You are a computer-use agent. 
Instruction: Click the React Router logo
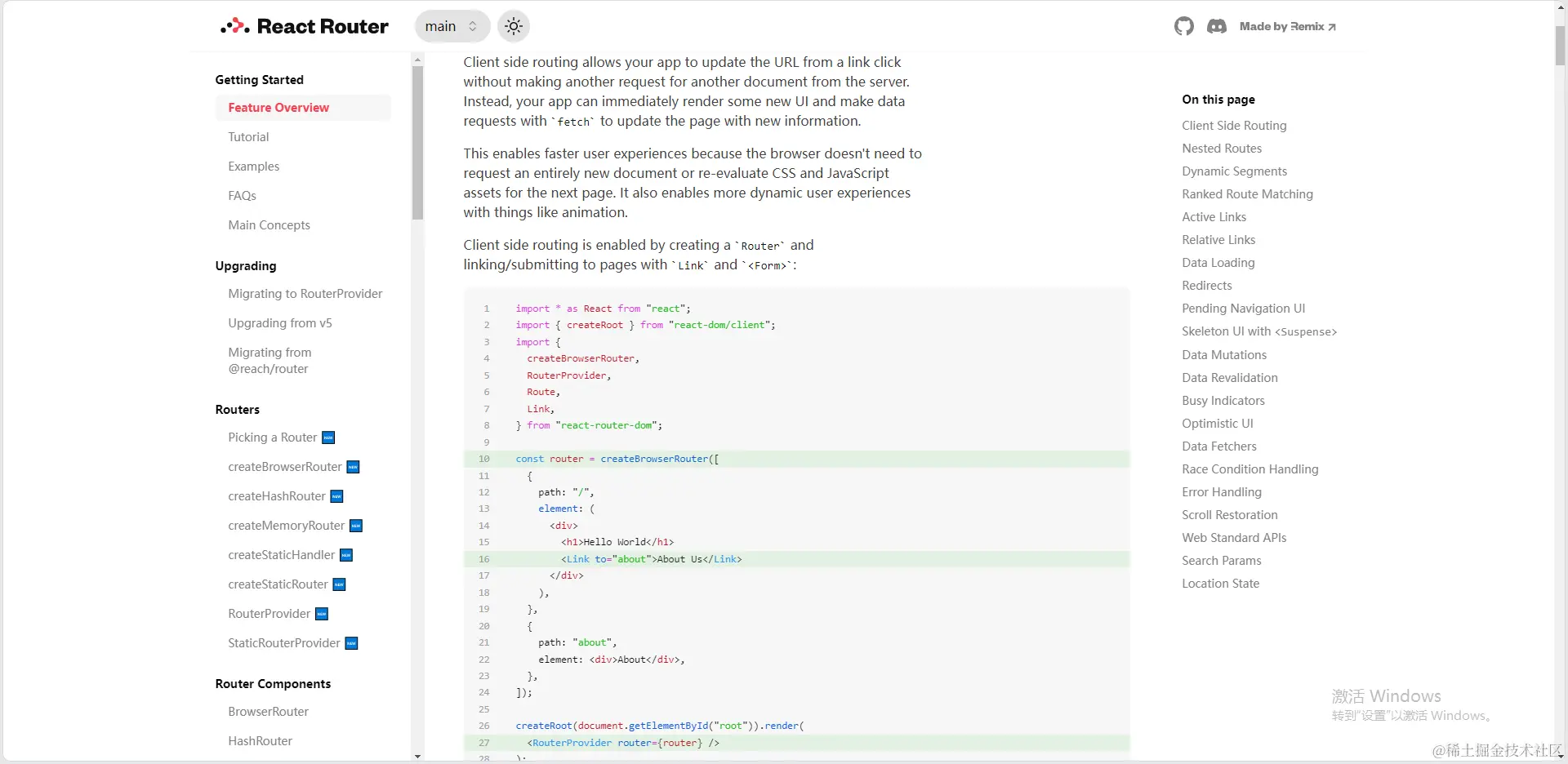point(305,26)
